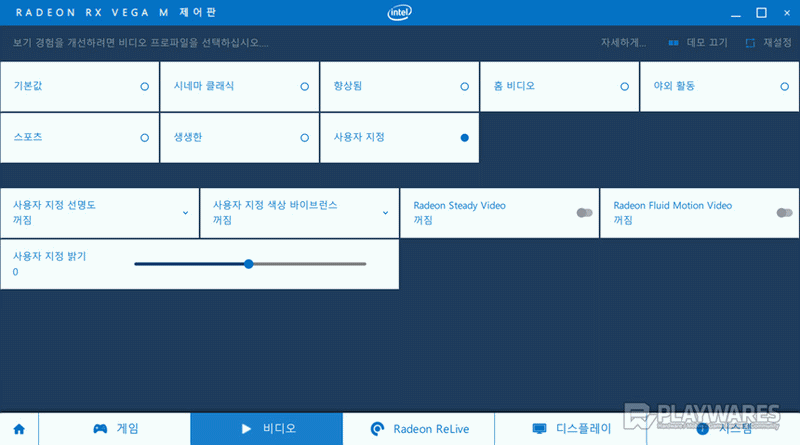Viewport: 800px width, 445px height.
Task: Click the monitor icon in 디스플레이 tab
Action: tap(539, 429)
